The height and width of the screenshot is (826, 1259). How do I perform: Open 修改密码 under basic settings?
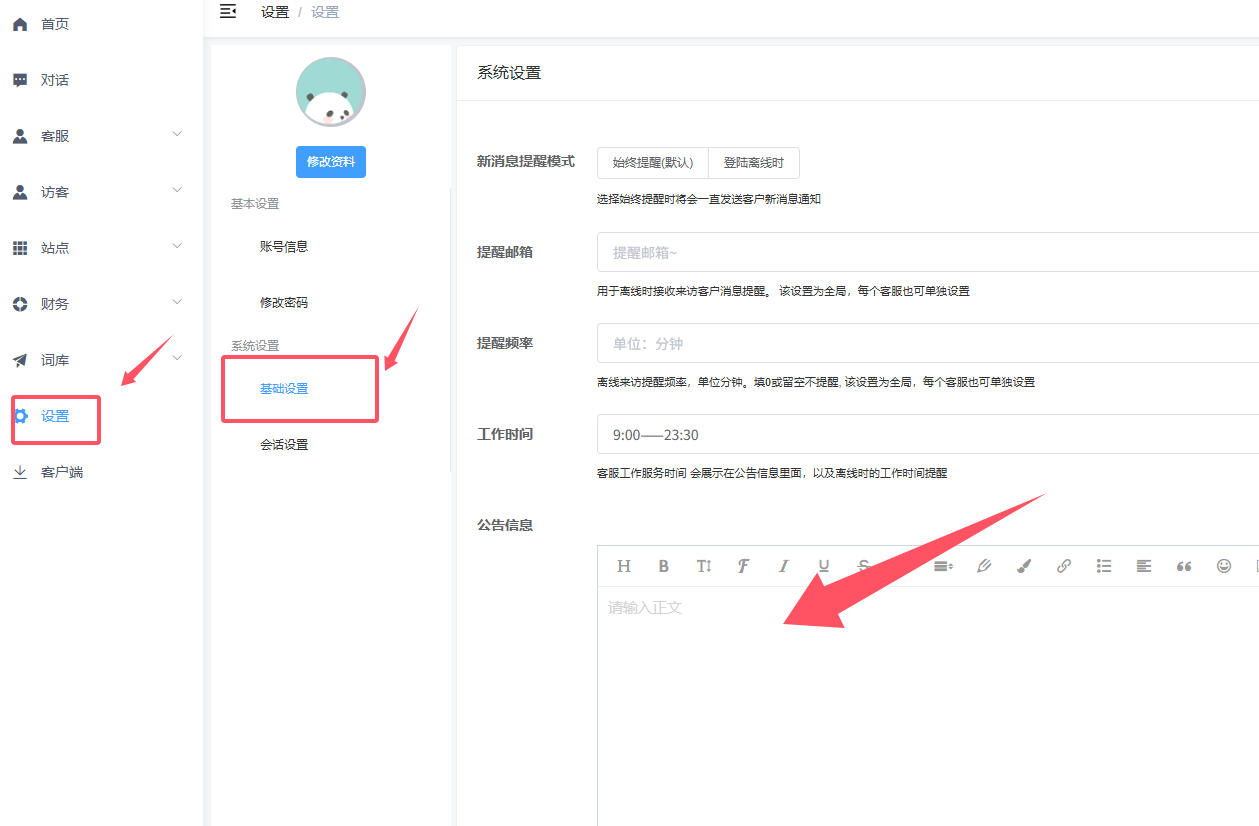[x=284, y=302]
